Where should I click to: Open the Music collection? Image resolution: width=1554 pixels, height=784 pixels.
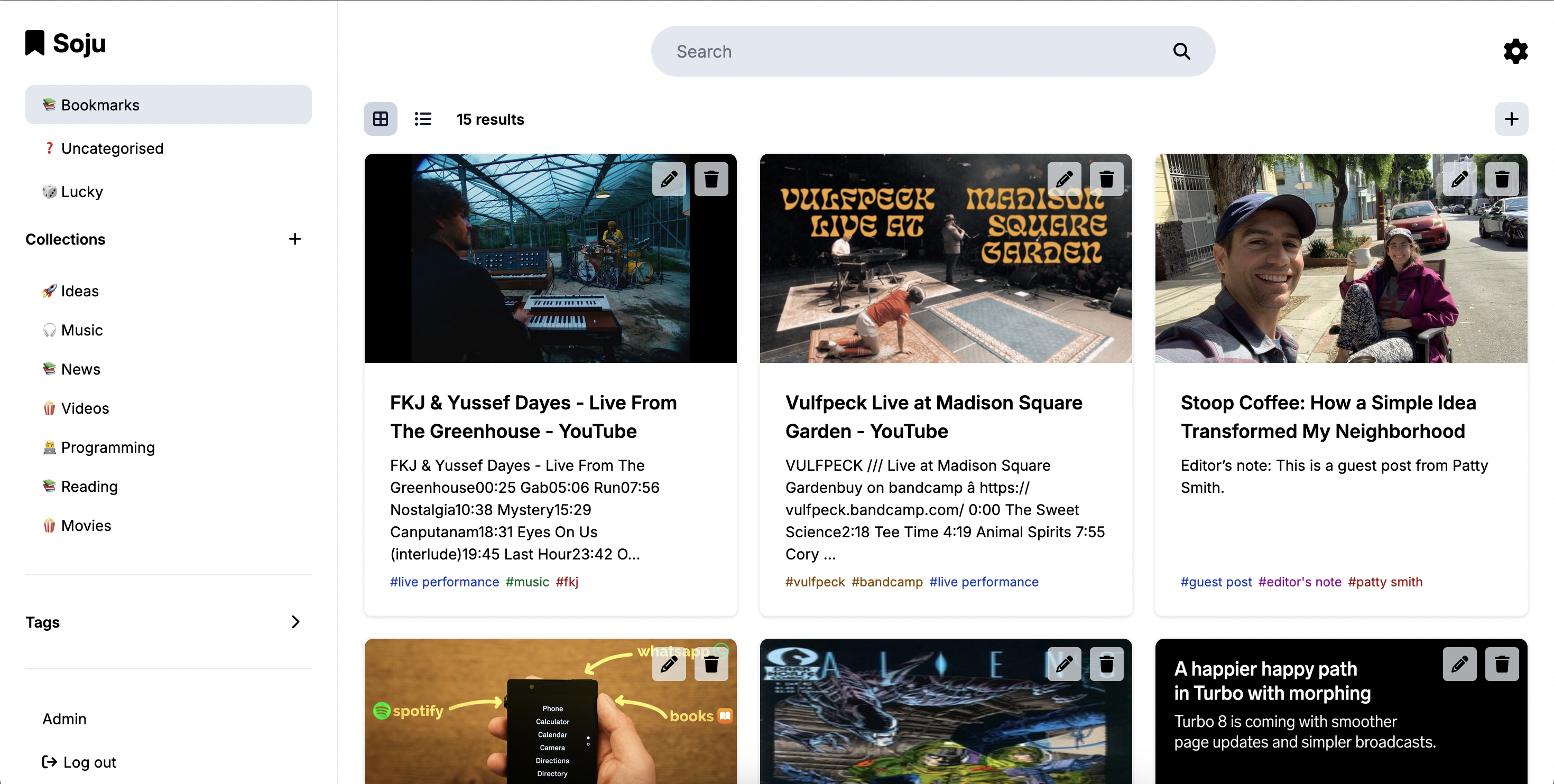pos(168,331)
